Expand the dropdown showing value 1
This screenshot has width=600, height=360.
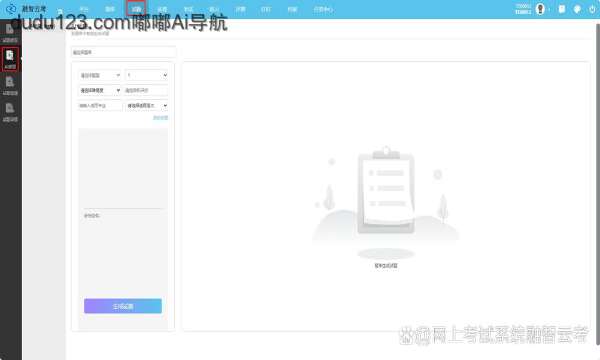[x=147, y=75]
